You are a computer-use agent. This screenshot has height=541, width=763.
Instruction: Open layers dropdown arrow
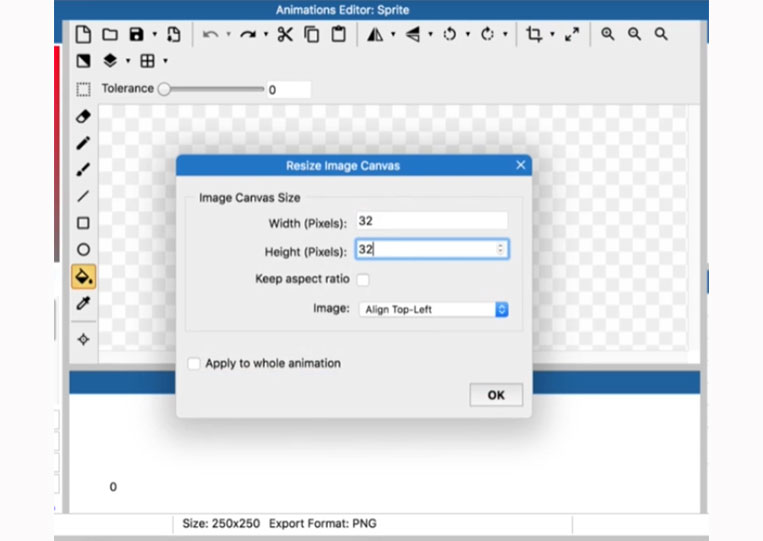point(128,61)
